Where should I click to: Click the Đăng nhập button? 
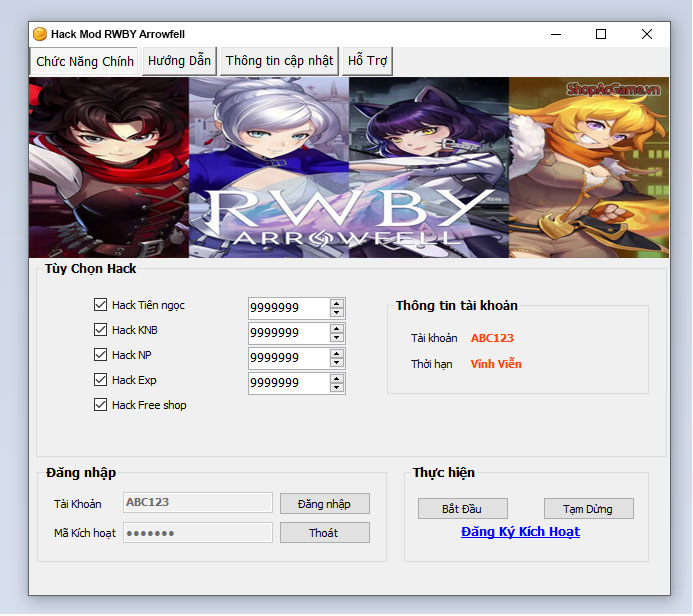point(324,504)
